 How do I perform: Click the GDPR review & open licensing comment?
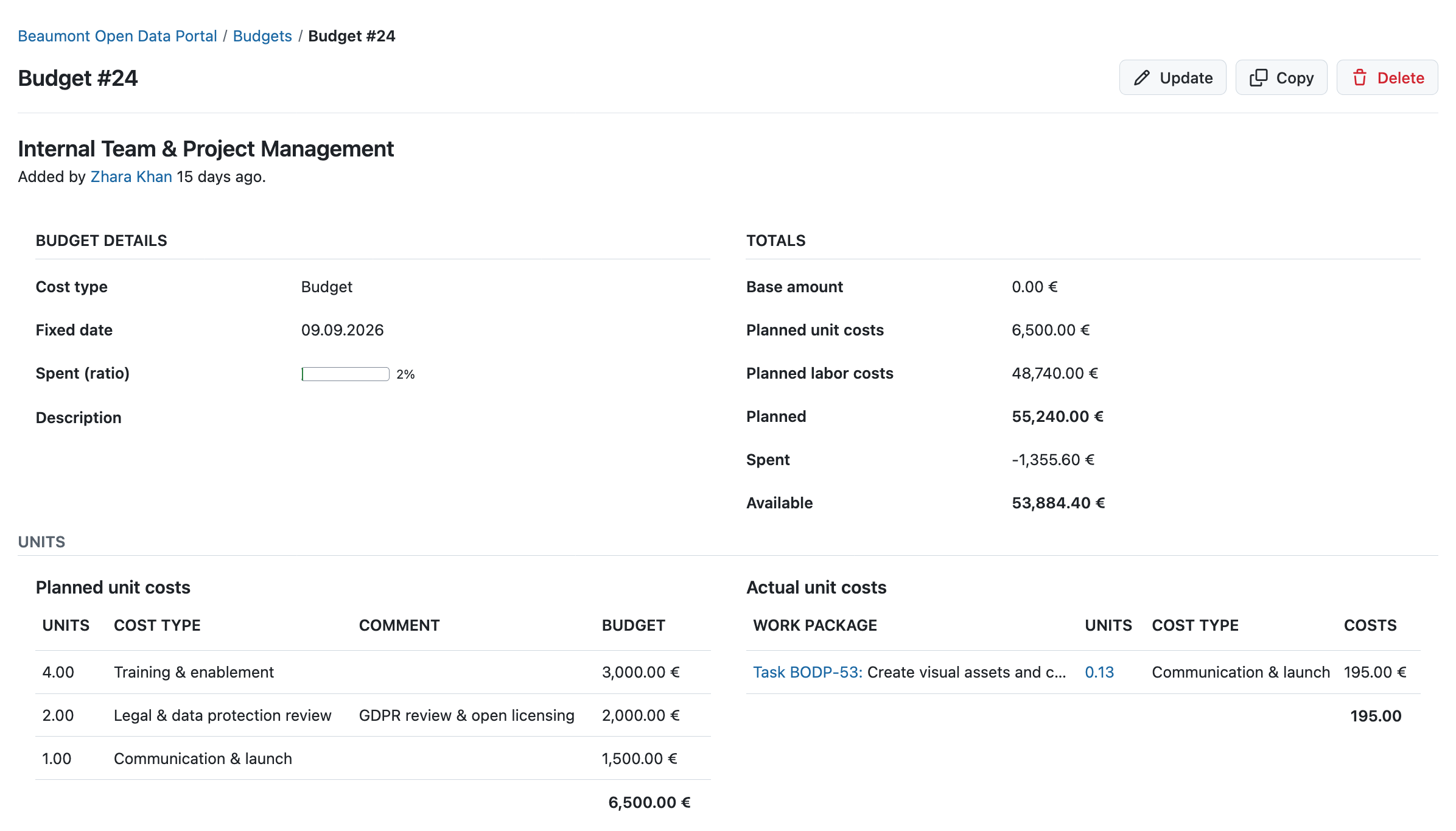point(467,715)
